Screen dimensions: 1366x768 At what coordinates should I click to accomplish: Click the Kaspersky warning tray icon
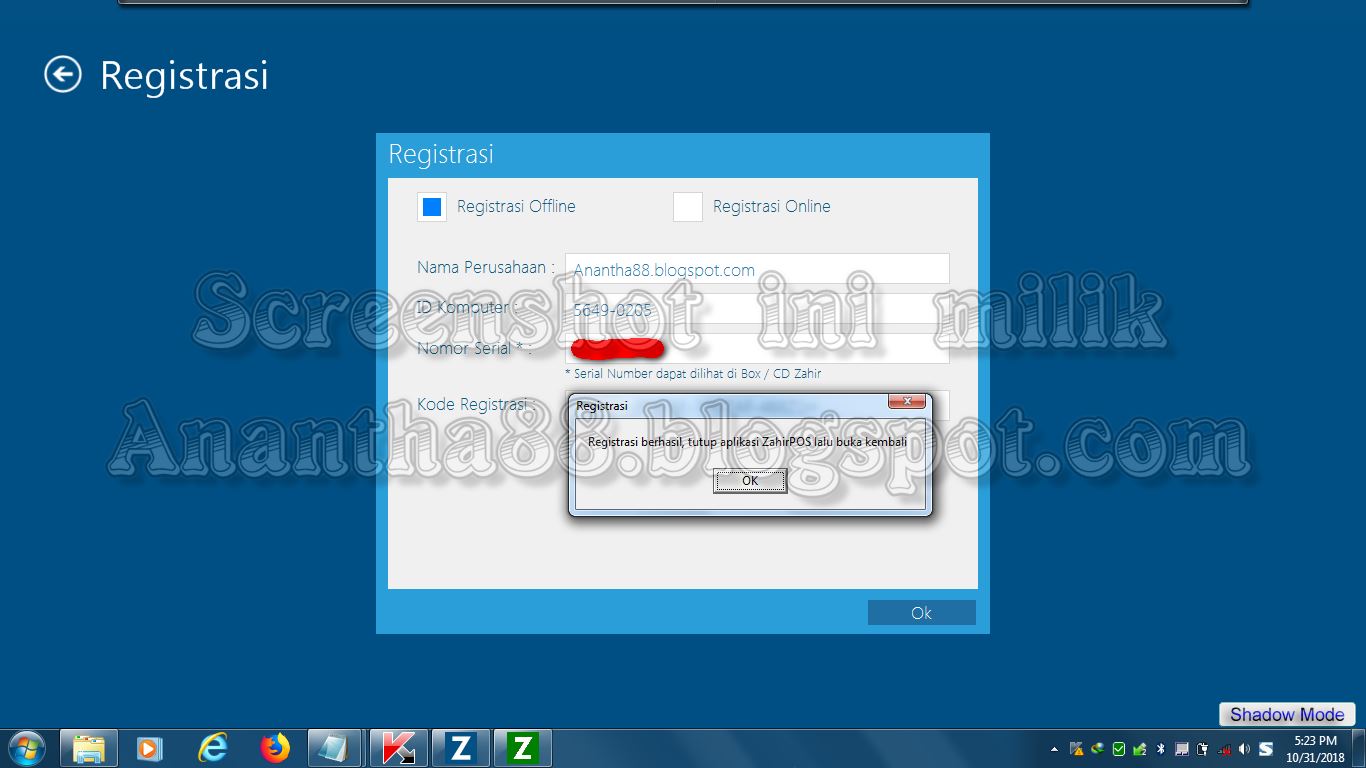(1077, 749)
